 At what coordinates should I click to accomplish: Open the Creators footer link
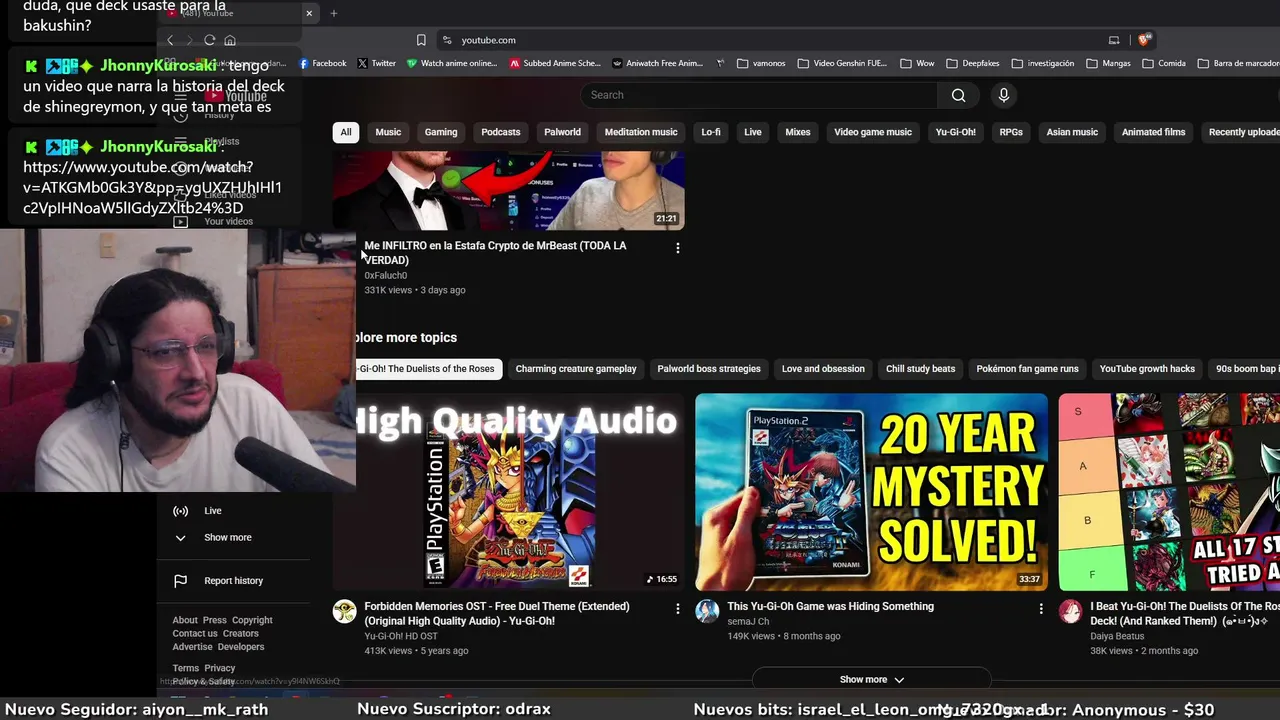(x=240, y=634)
